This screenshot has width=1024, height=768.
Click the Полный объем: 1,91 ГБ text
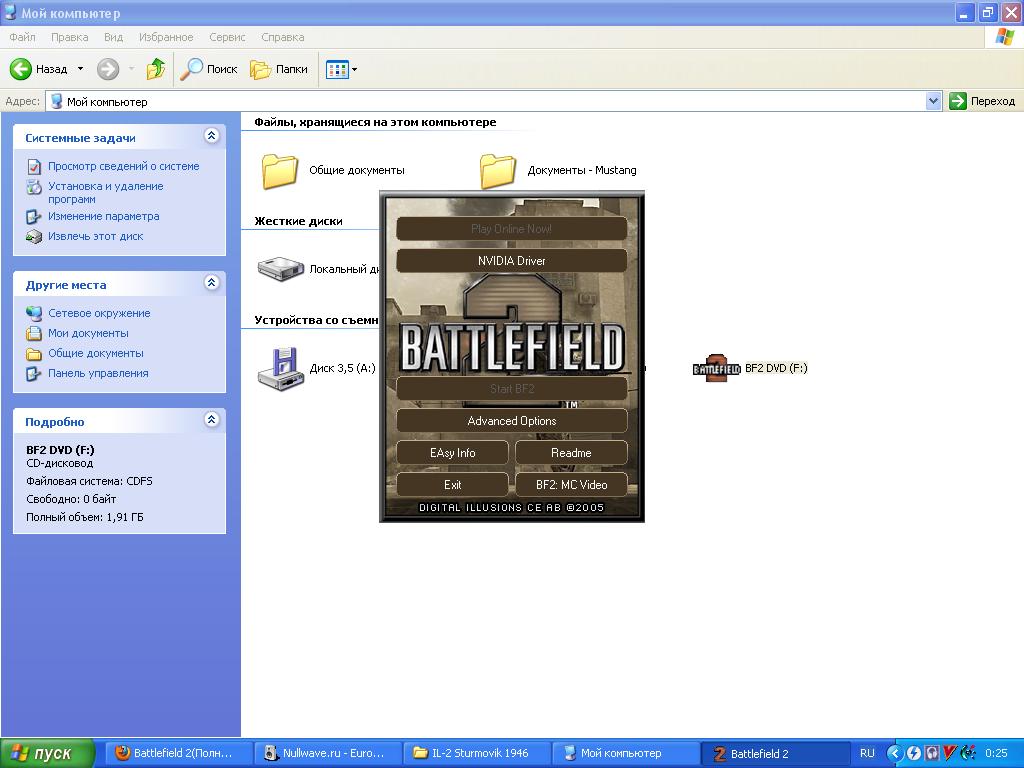click(84, 517)
